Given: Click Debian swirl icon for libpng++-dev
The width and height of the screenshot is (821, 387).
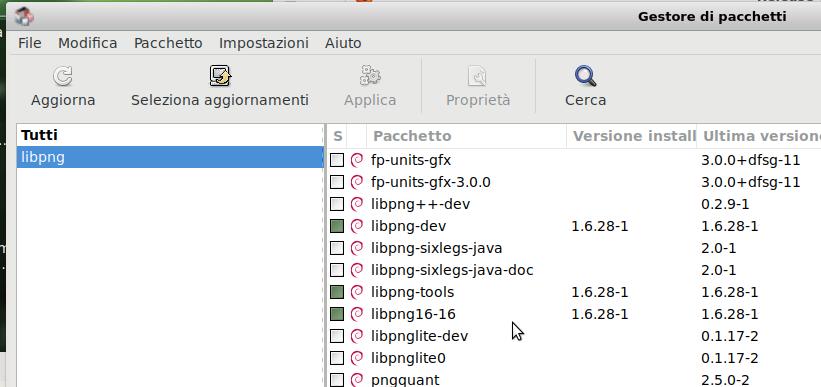Looking at the screenshot, I should (357, 204).
